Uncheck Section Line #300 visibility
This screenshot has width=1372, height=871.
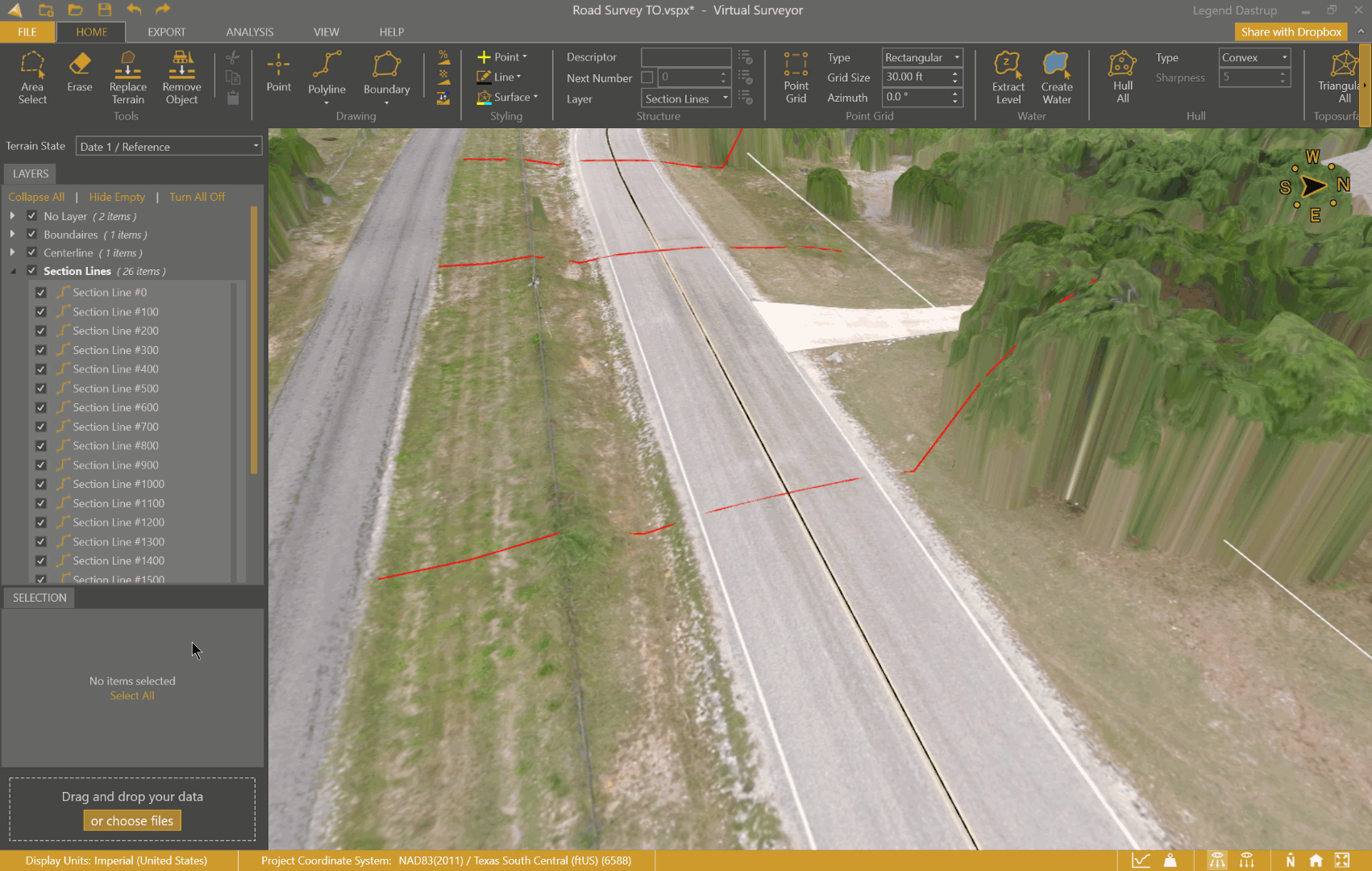pyautogui.click(x=40, y=350)
